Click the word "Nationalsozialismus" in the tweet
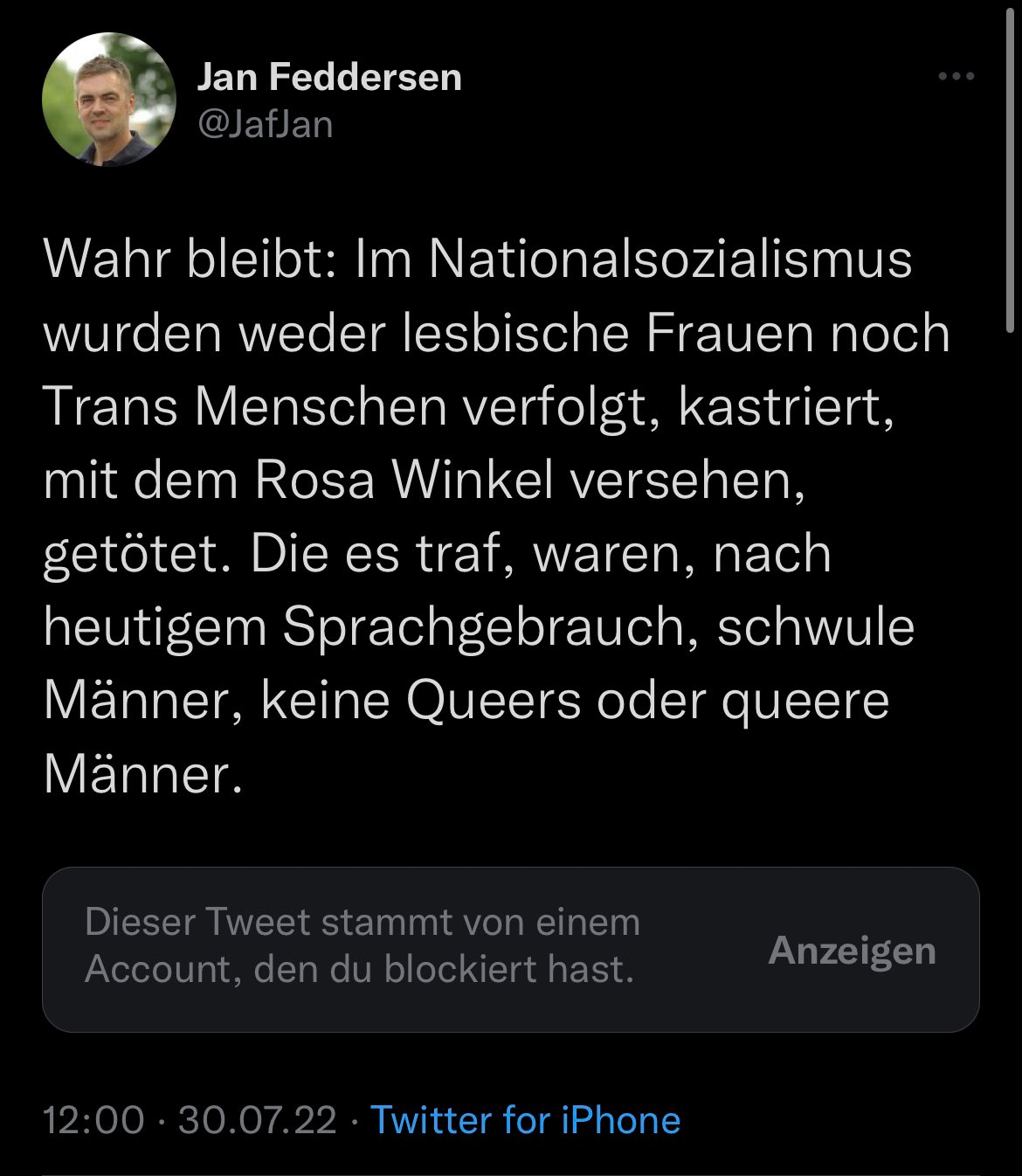 click(670, 259)
